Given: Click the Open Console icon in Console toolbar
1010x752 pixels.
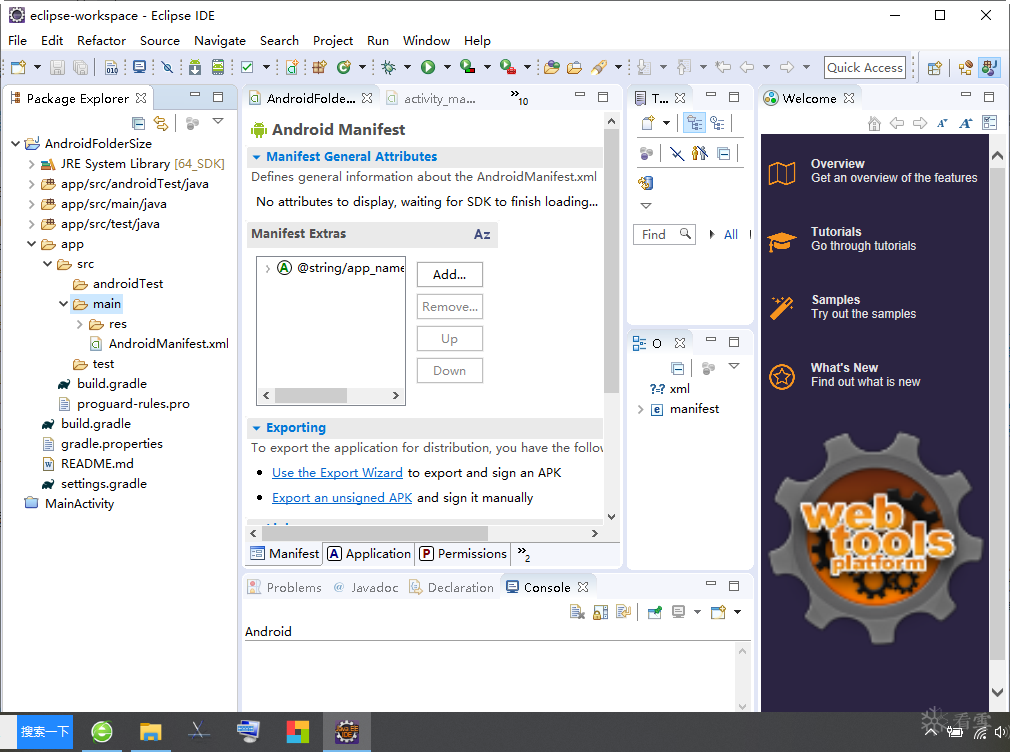Looking at the screenshot, I should pyautogui.click(x=718, y=612).
